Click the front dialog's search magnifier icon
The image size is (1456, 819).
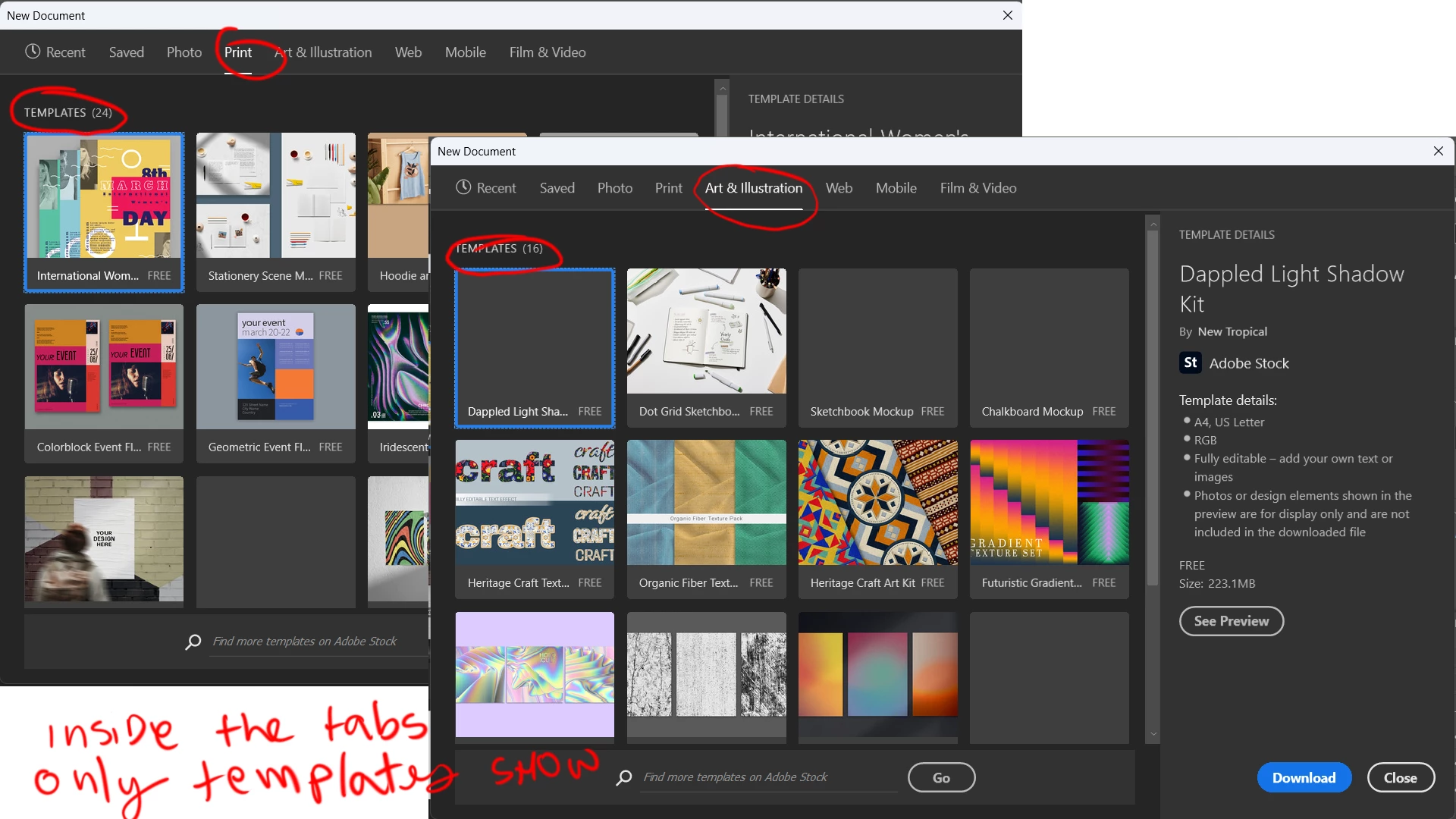624,777
